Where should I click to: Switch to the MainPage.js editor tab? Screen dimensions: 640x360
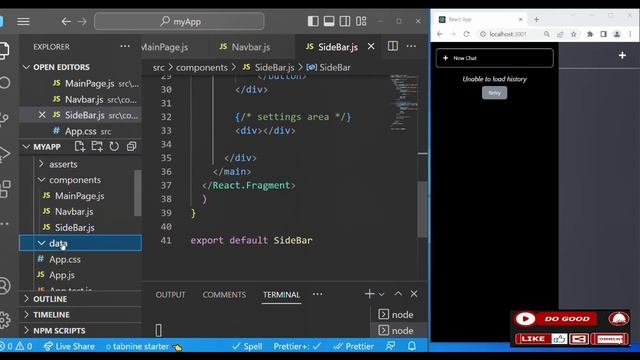165,47
